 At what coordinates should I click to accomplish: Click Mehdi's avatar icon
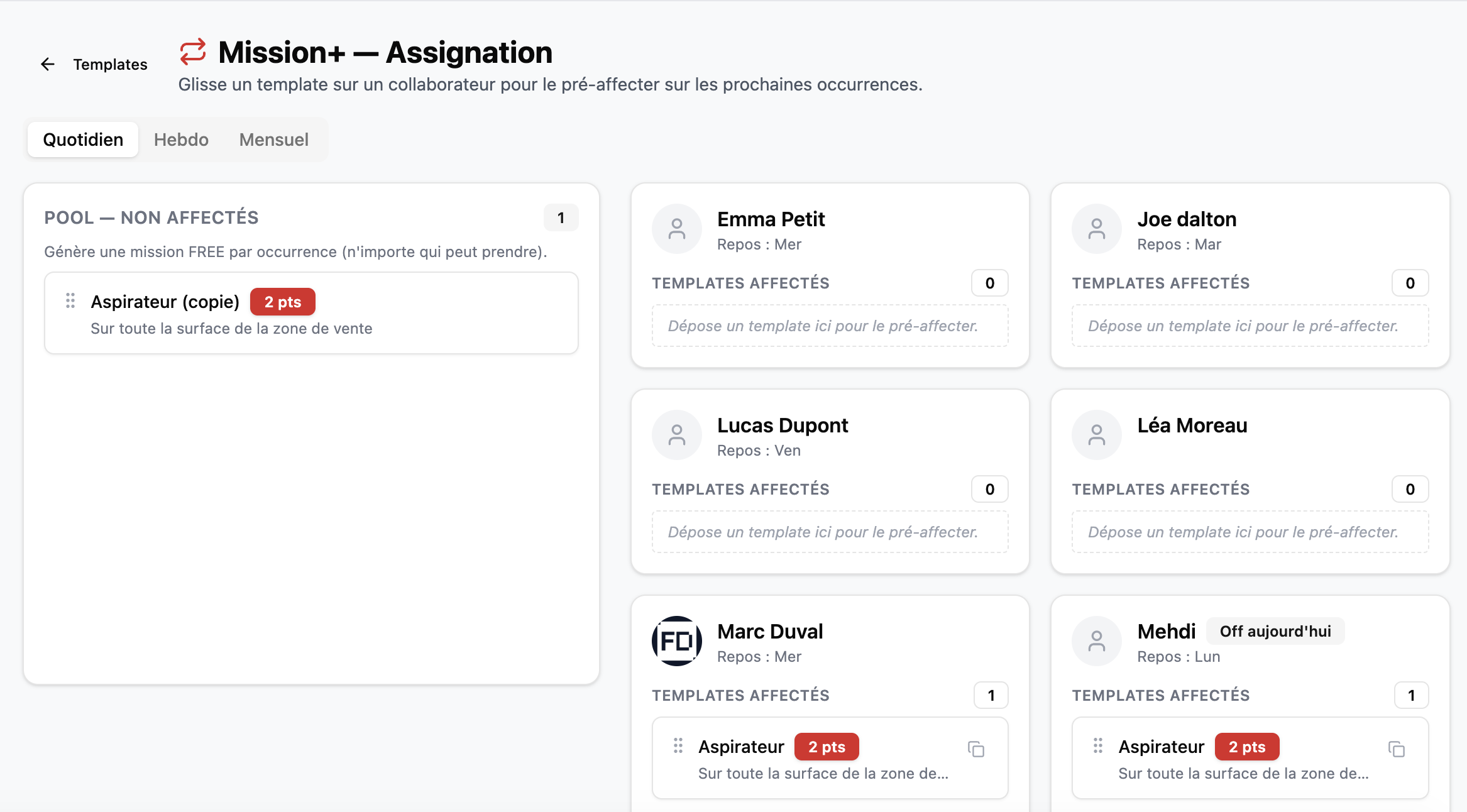click(1097, 641)
